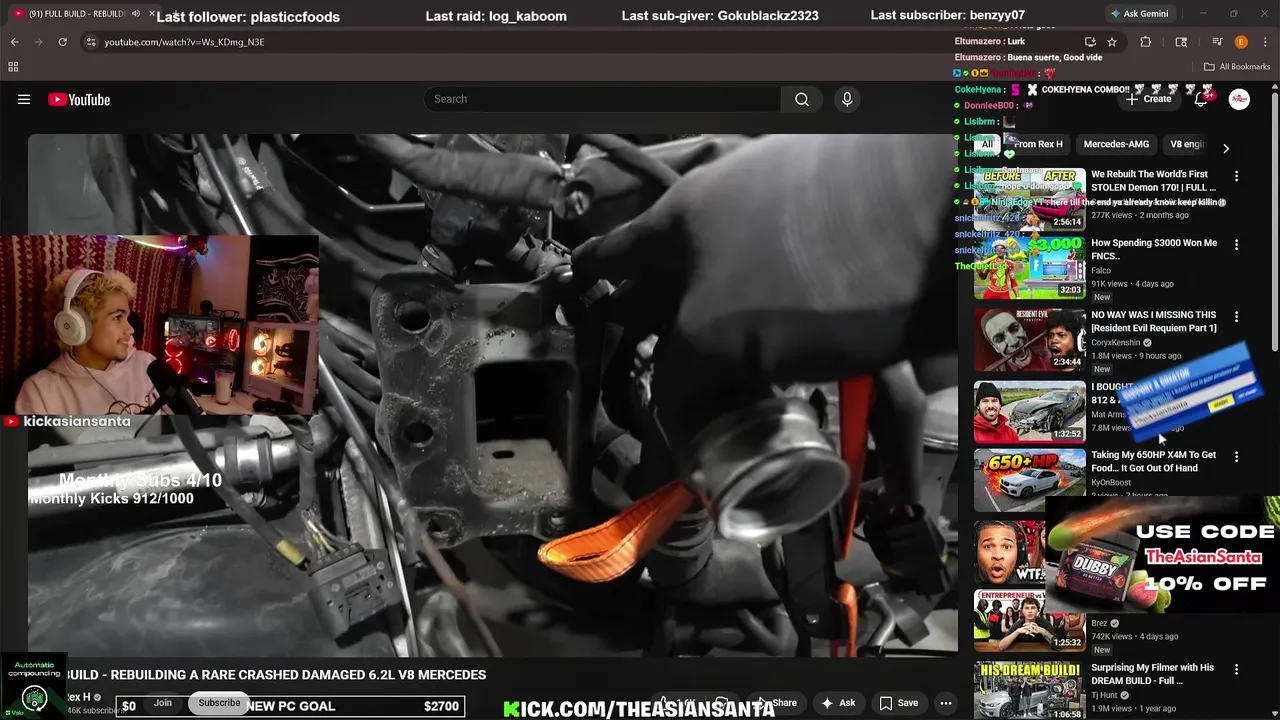Select the V8 engine filter chip
The image size is (1280, 720).
pos(1188,144)
